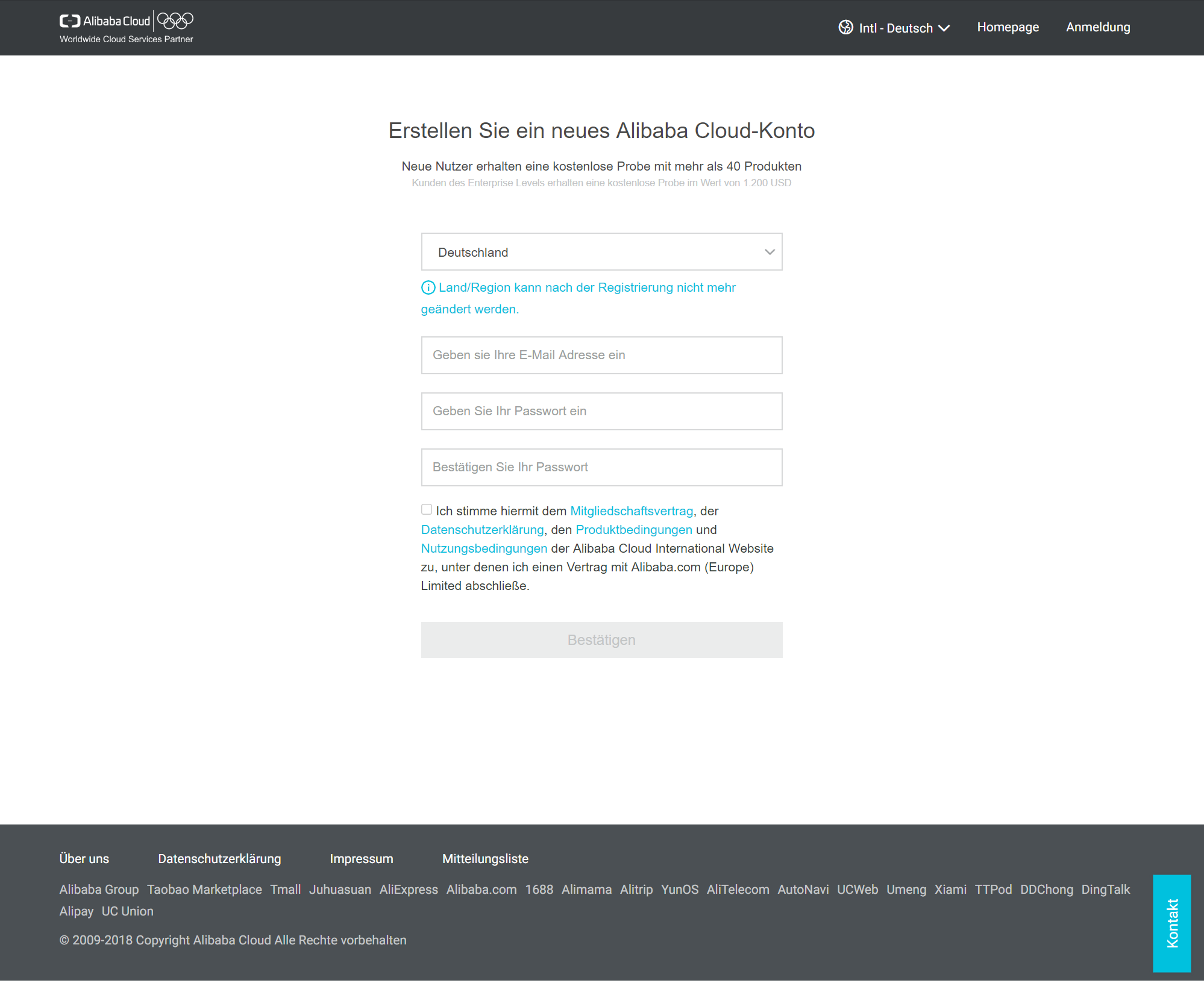Viewport: 1204px width, 983px height.
Task: Visit AliTelecom footer link
Action: pyautogui.click(x=738, y=890)
